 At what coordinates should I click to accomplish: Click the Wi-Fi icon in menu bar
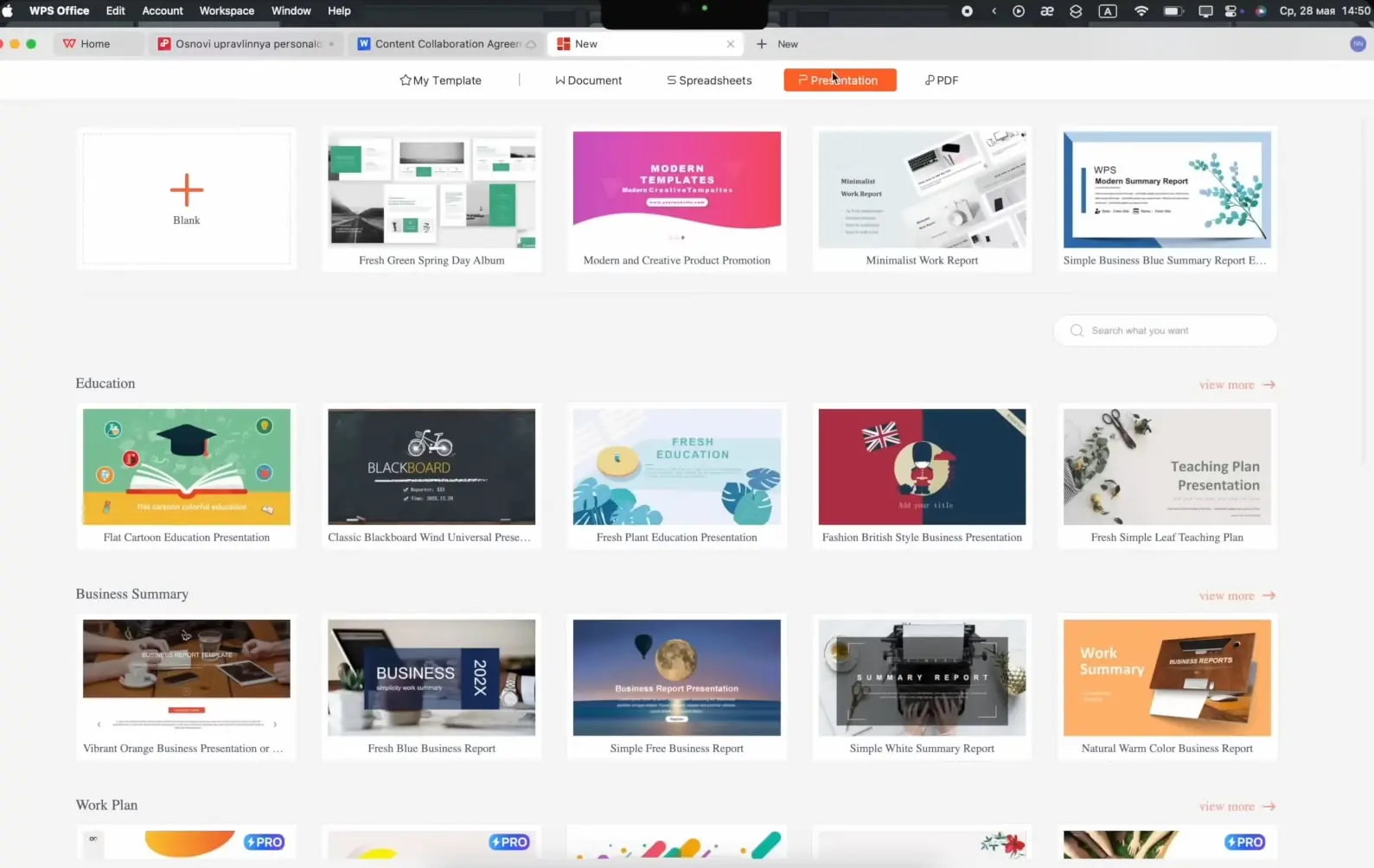point(1141,11)
